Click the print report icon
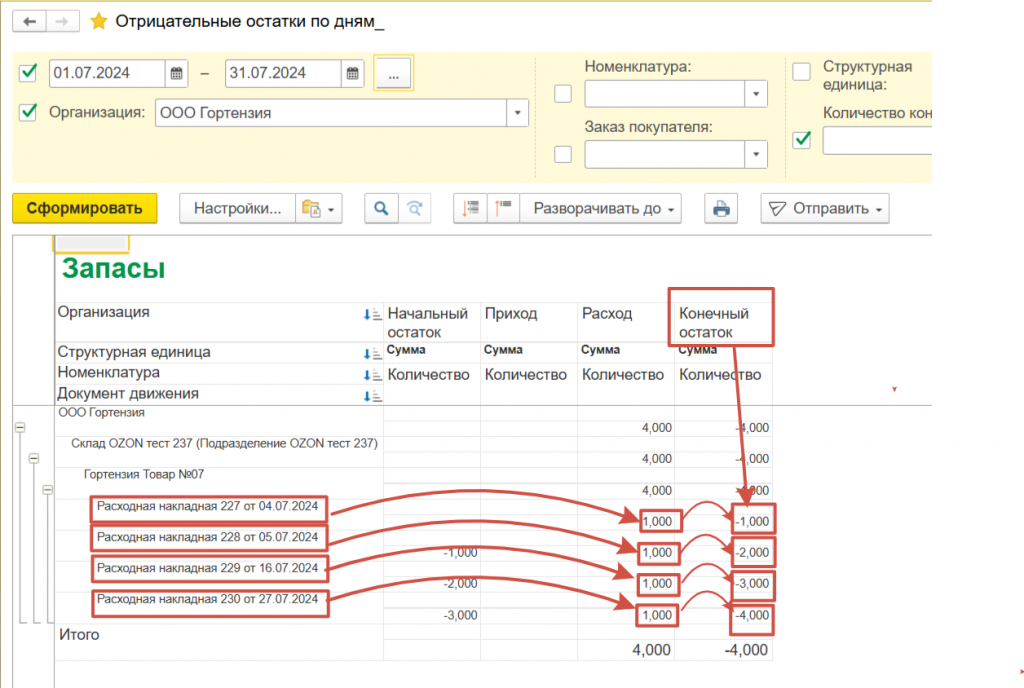Screen dimensions: 1024x688 pyautogui.click(x=719, y=209)
